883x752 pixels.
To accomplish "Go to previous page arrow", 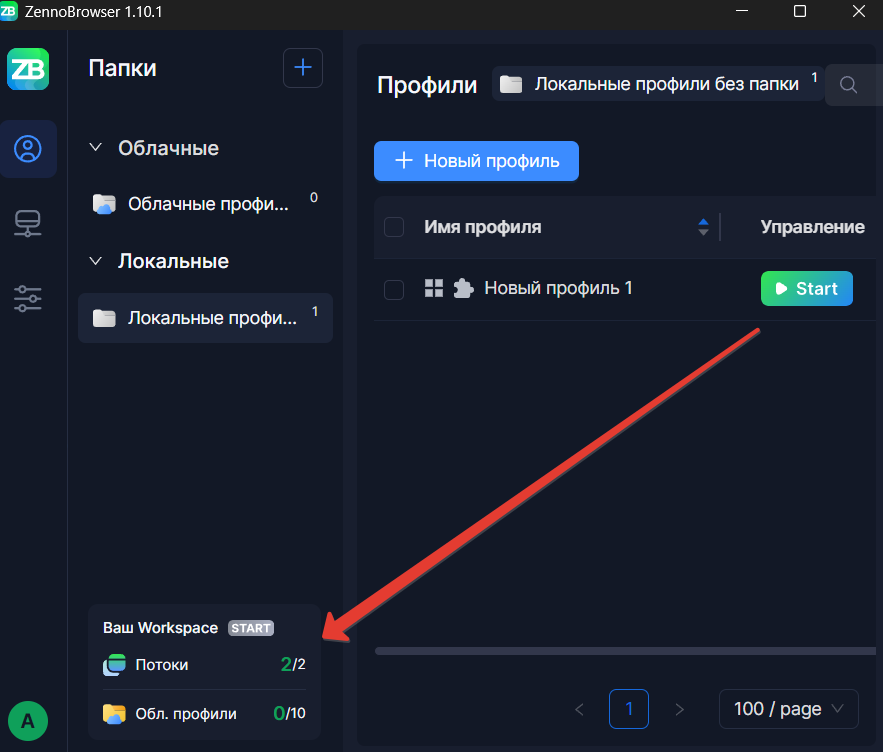I will [579, 709].
